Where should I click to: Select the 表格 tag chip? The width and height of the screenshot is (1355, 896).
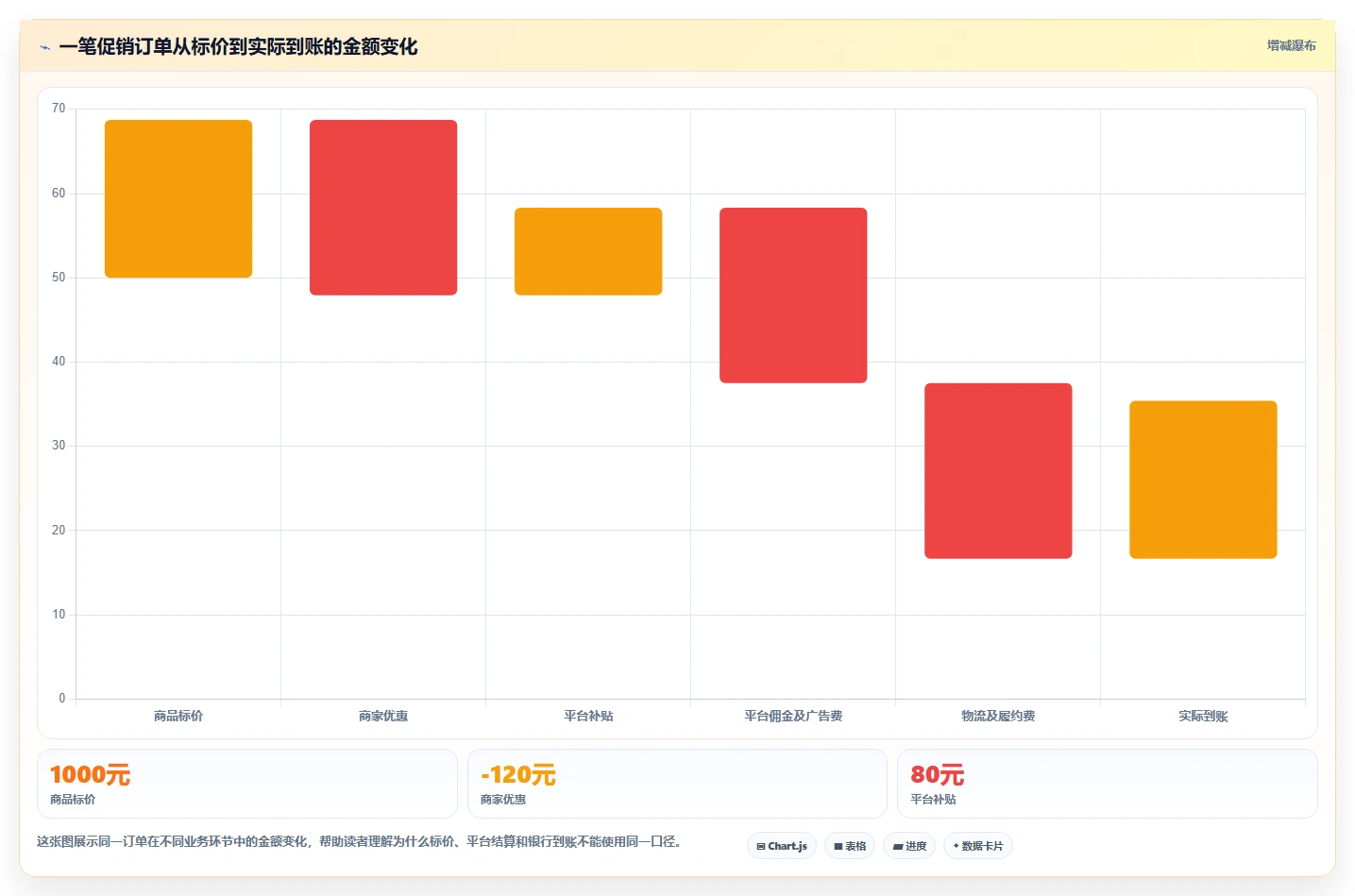tap(850, 846)
